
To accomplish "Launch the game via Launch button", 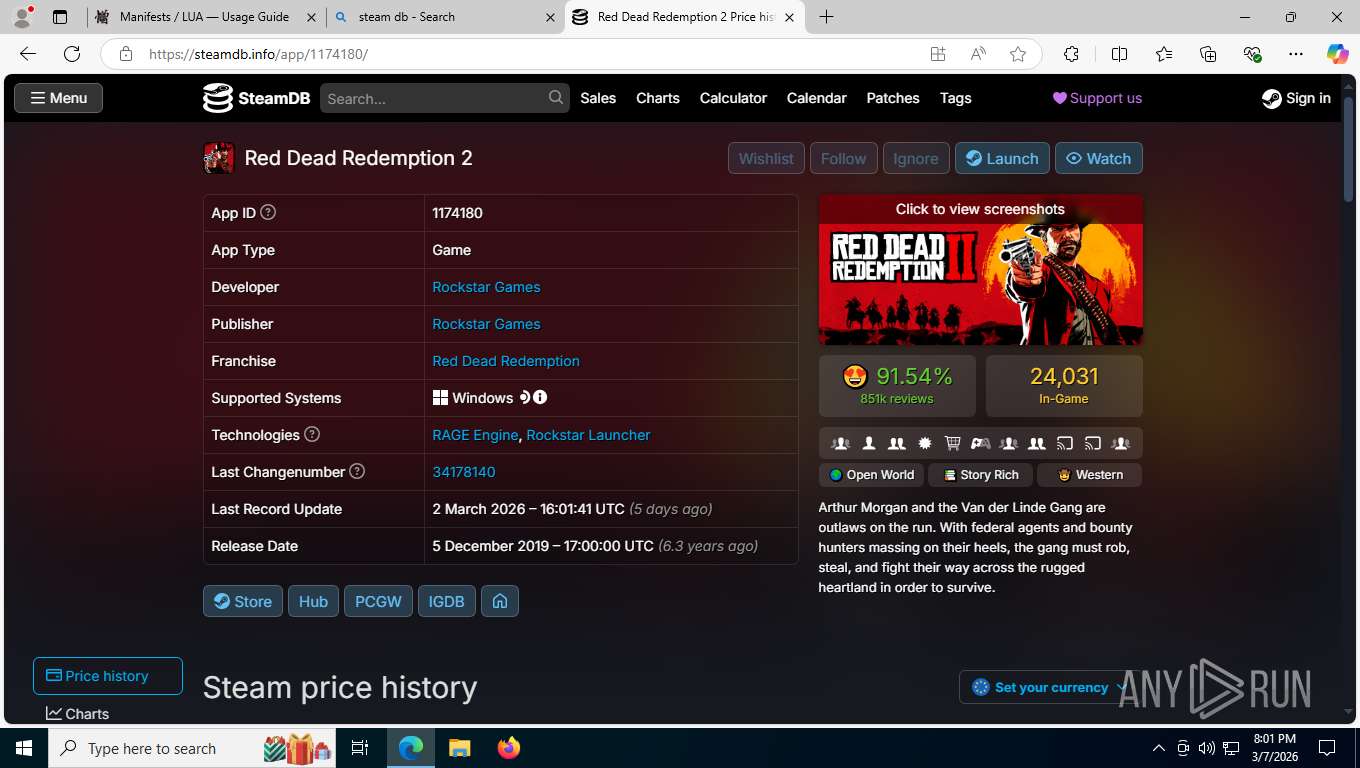I will [1002, 158].
